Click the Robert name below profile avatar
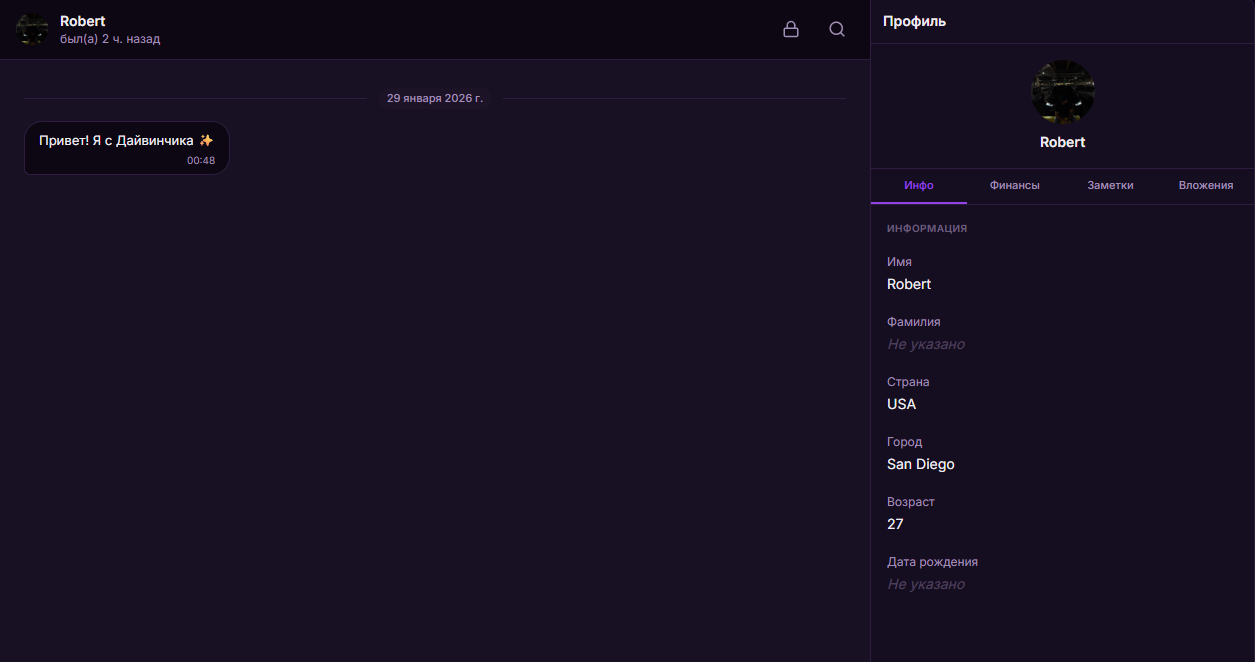The width and height of the screenshot is (1255, 662). point(1062,142)
